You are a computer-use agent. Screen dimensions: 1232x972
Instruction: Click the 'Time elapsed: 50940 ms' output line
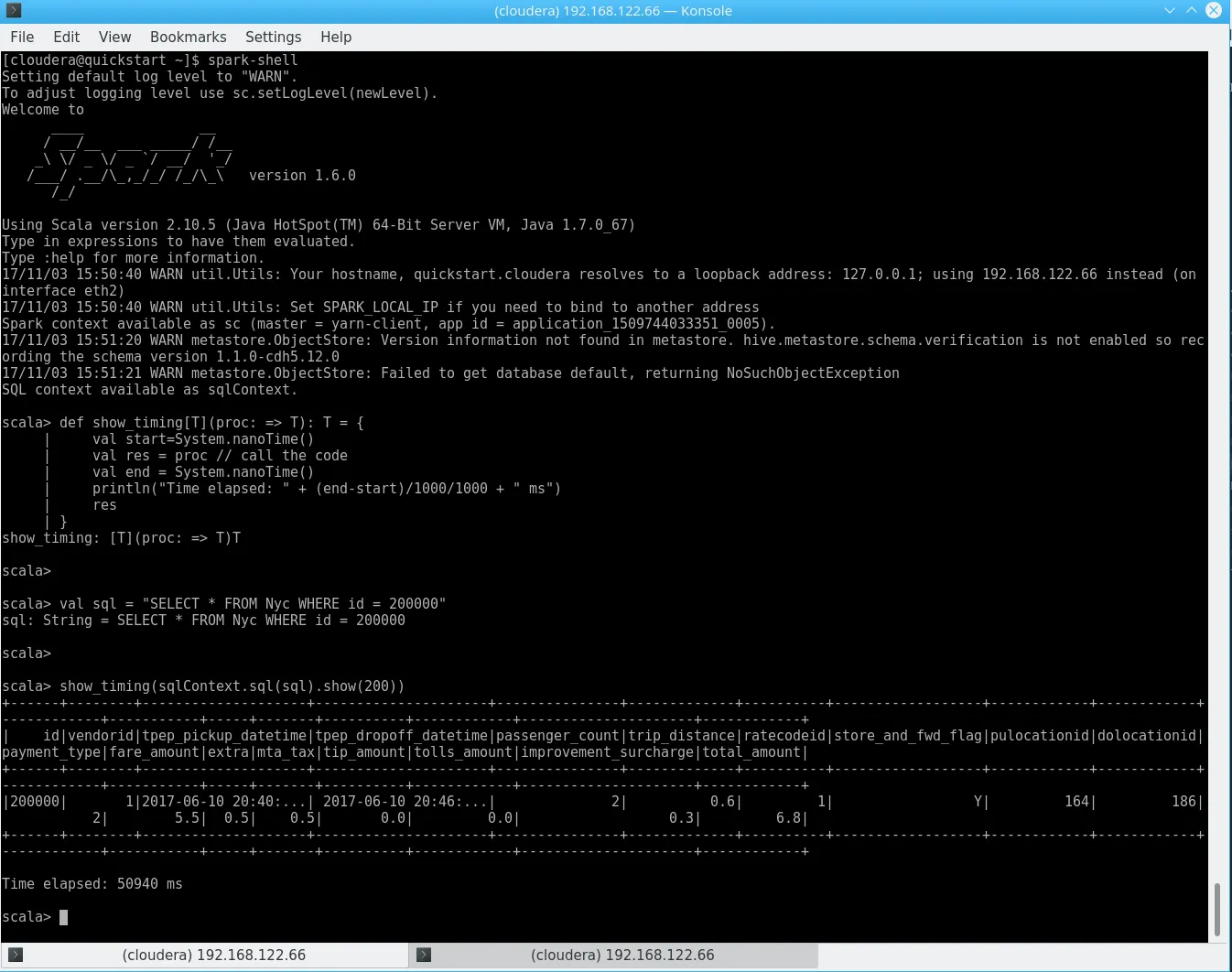(92, 884)
